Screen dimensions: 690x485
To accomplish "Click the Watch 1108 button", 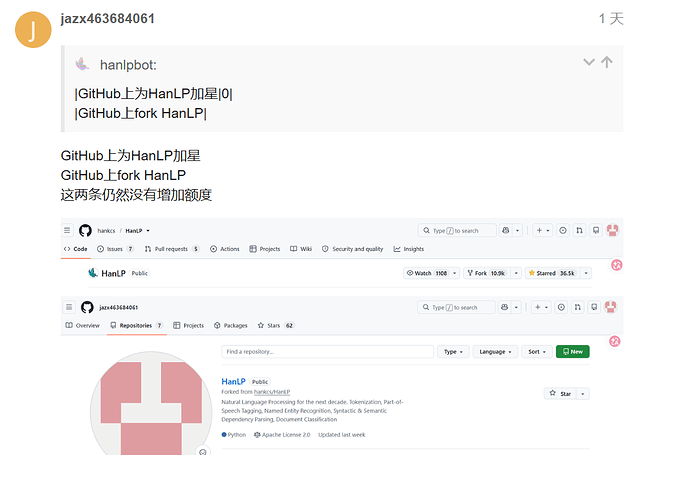I will point(426,273).
